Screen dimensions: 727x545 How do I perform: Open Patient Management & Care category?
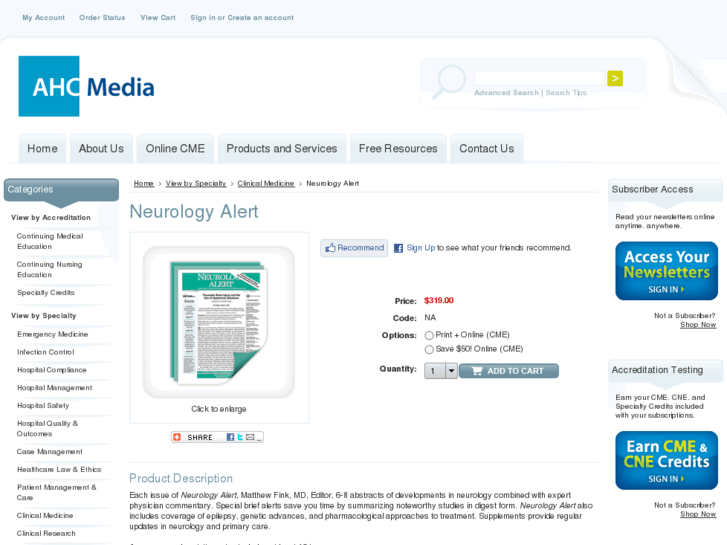pyautogui.click(x=57, y=493)
